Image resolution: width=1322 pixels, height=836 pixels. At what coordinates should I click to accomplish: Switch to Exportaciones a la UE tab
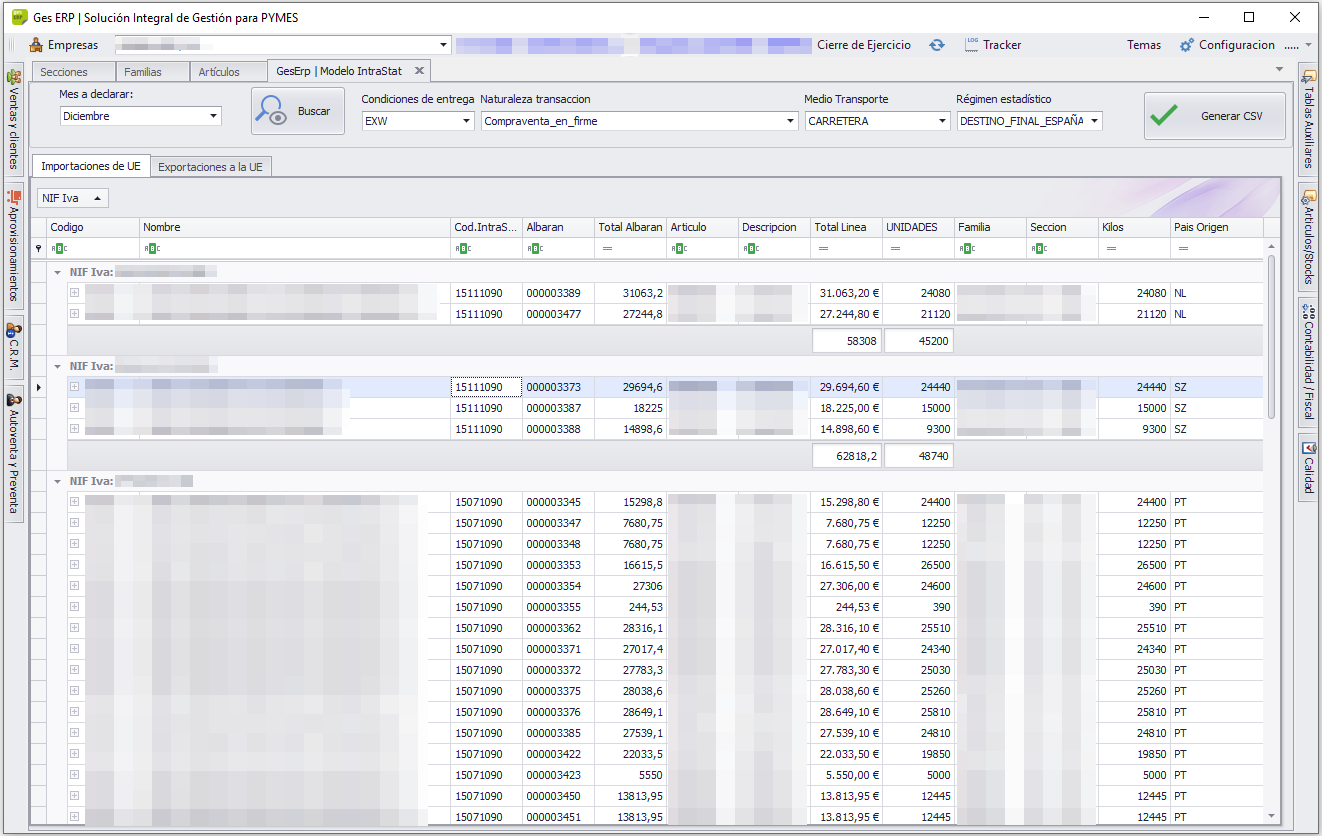(x=210, y=167)
